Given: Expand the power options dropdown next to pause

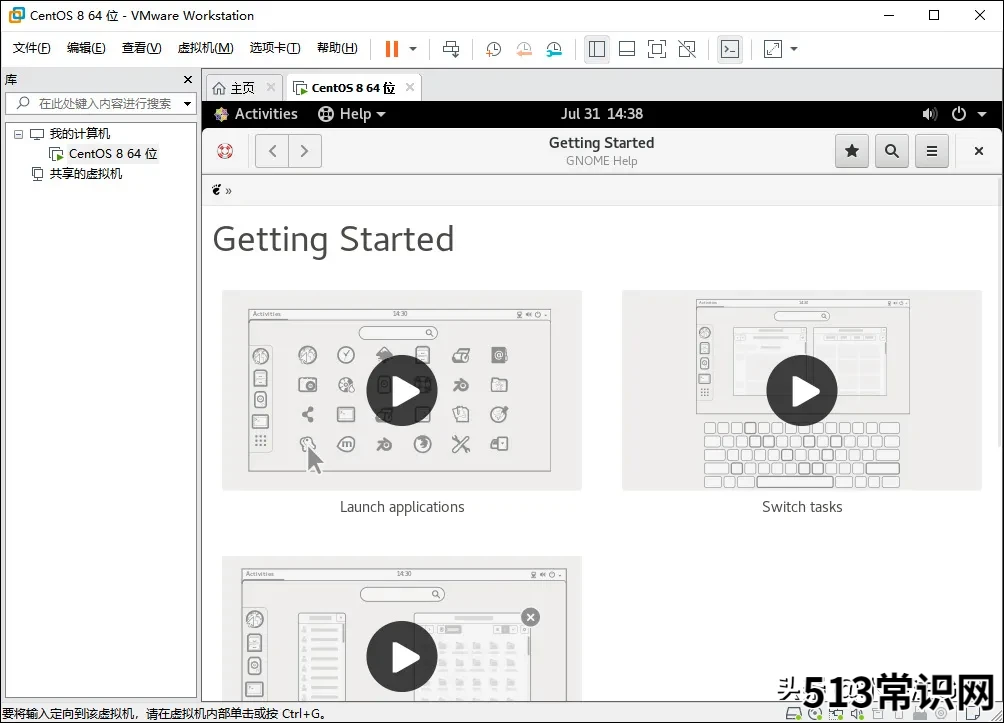Looking at the screenshot, I should tap(413, 49).
